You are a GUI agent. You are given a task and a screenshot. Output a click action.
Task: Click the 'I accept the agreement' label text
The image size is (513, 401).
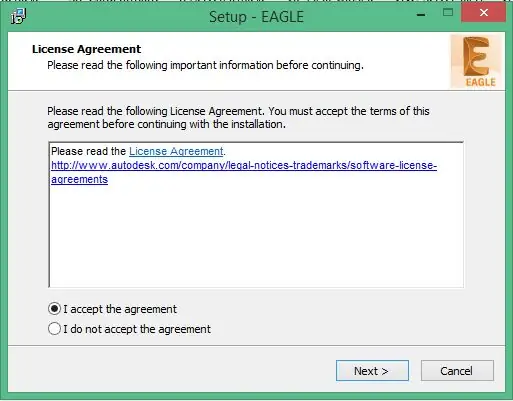[120, 309]
